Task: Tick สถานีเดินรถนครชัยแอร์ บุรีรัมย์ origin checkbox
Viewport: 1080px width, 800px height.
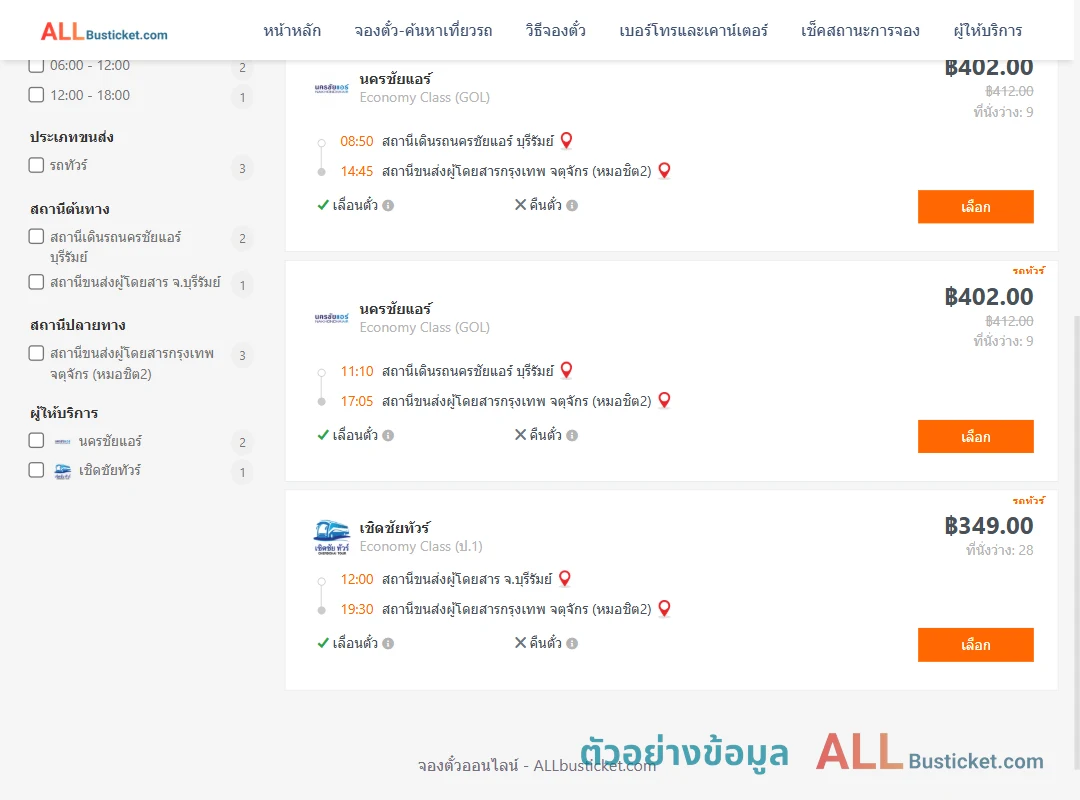Action: point(37,236)
